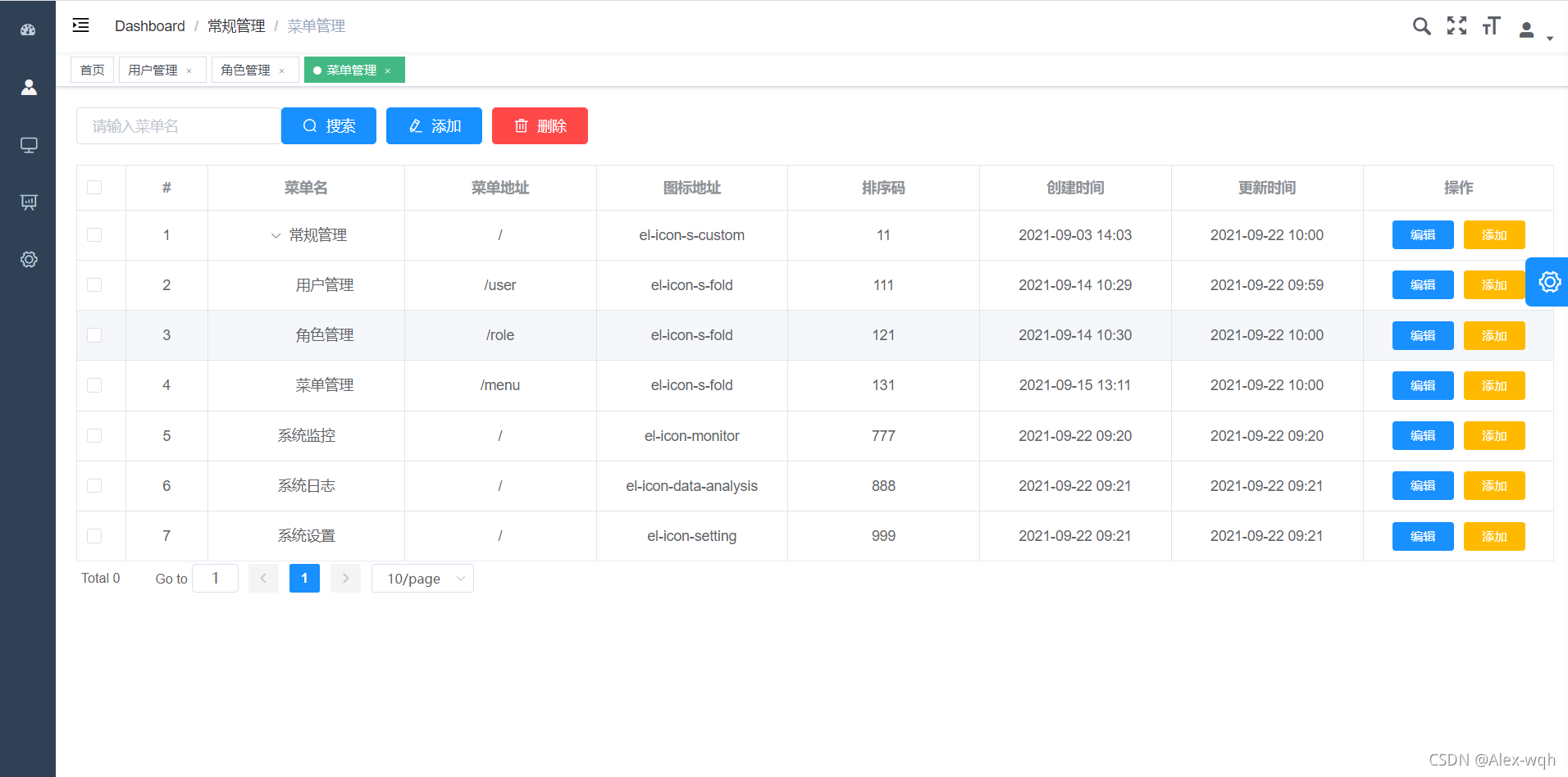Edit the 菜单管理 row
The image size is (1568, 777).
click(x=1423, y=386)
